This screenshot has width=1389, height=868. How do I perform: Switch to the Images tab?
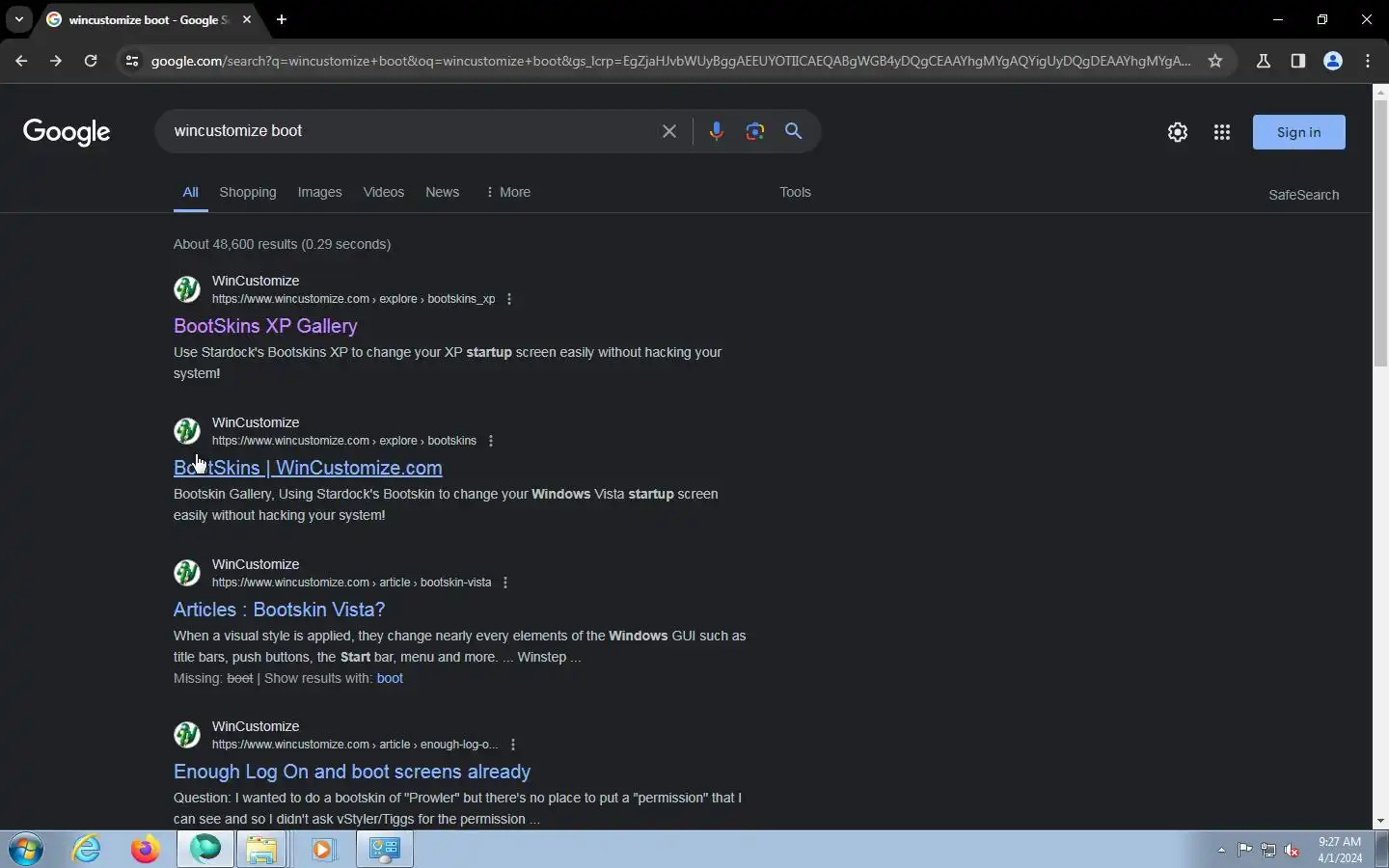[x=320, y=192]
